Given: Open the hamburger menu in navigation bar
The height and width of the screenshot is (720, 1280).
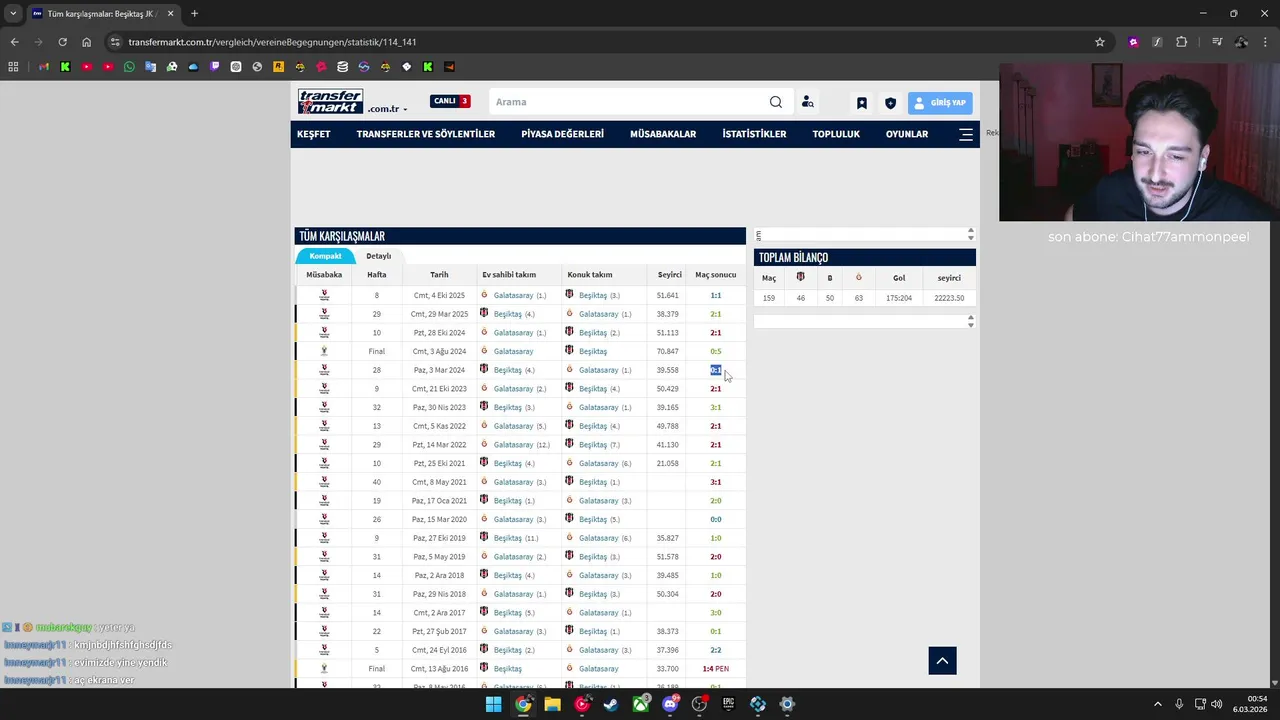Looking at the screenshot, I should (966, 134).
